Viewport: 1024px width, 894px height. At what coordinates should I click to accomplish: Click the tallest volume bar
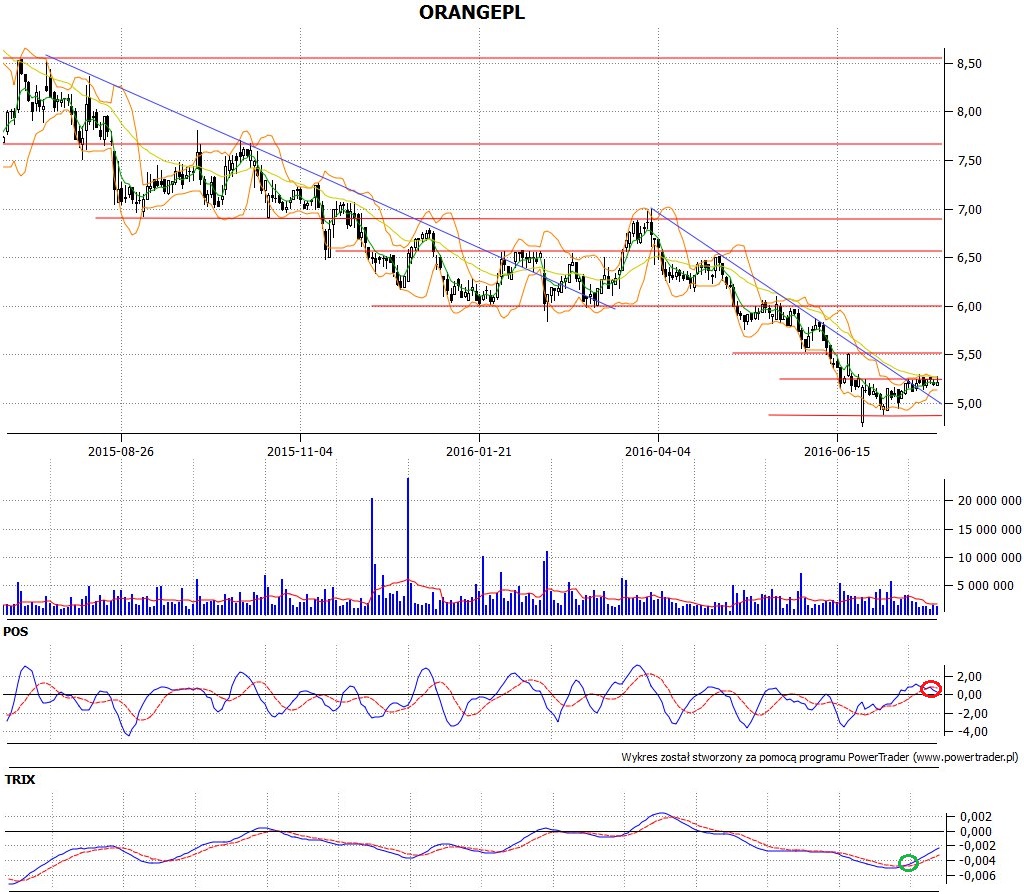pos(408,546)
